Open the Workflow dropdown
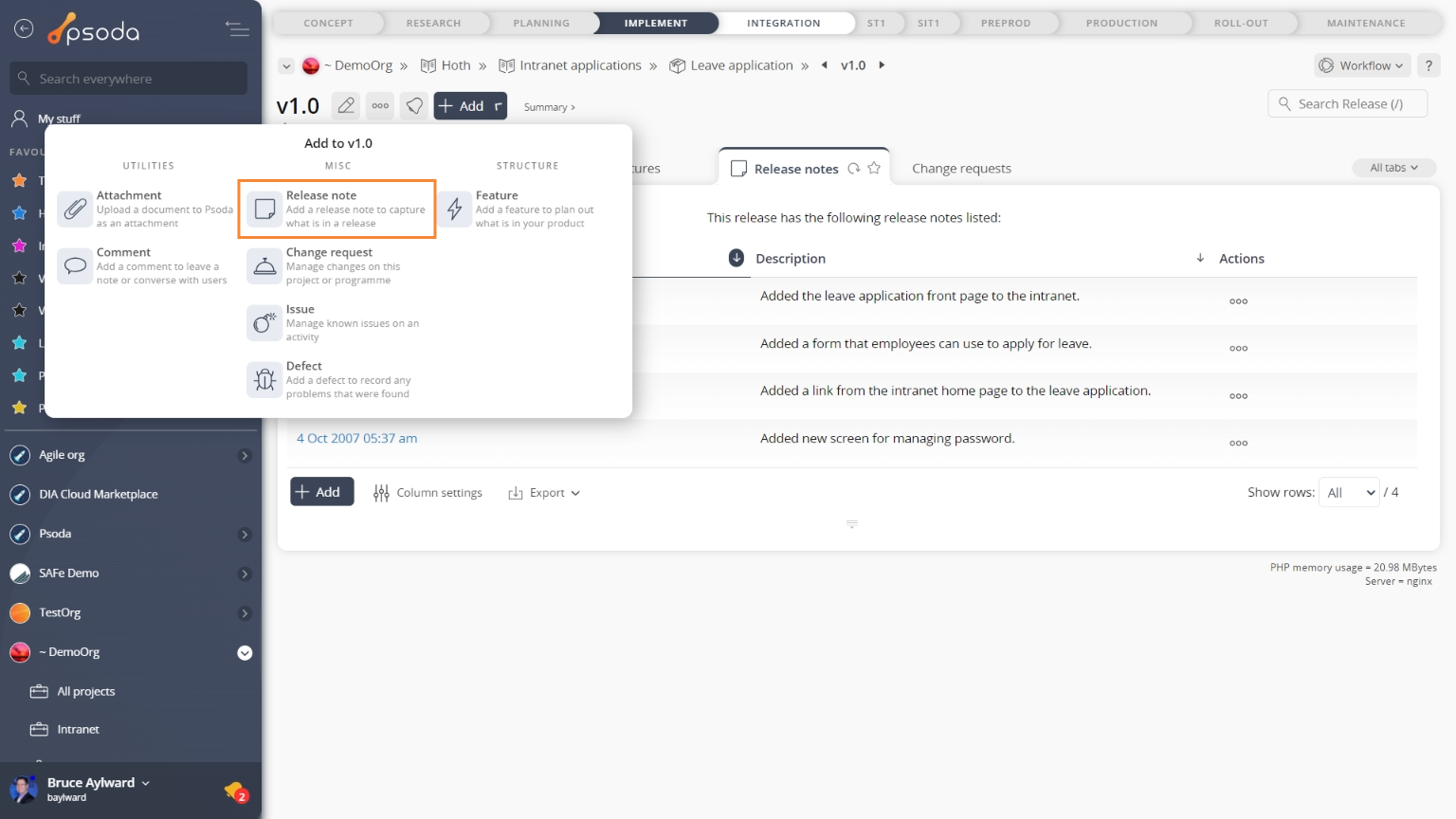Viewport: 1456px width, 819px height. [x=1361, y=65]
